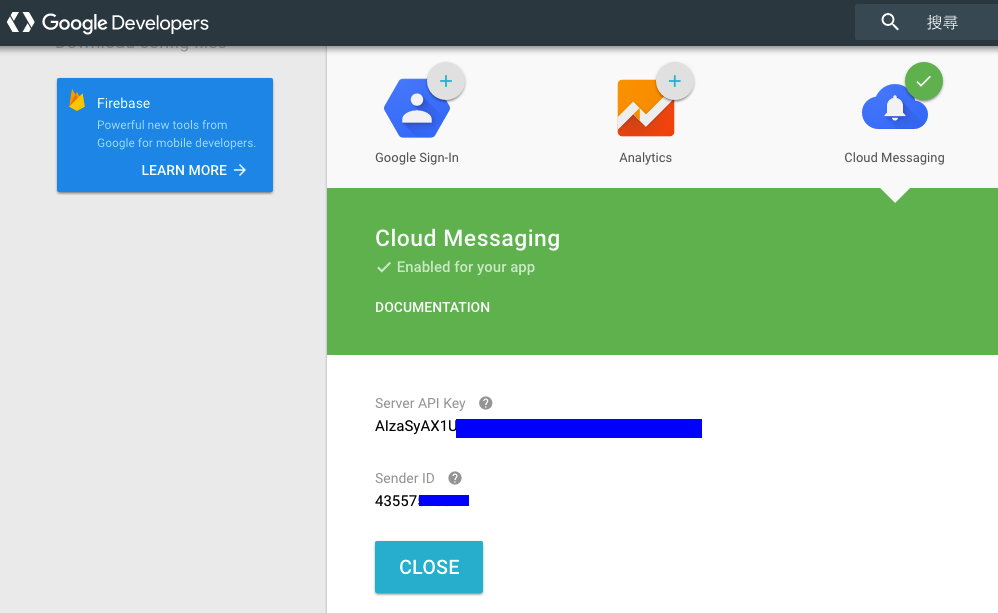Click the Firebase flame icon
998x613 pixels.
pyautogui.click(x=77, y=101)
